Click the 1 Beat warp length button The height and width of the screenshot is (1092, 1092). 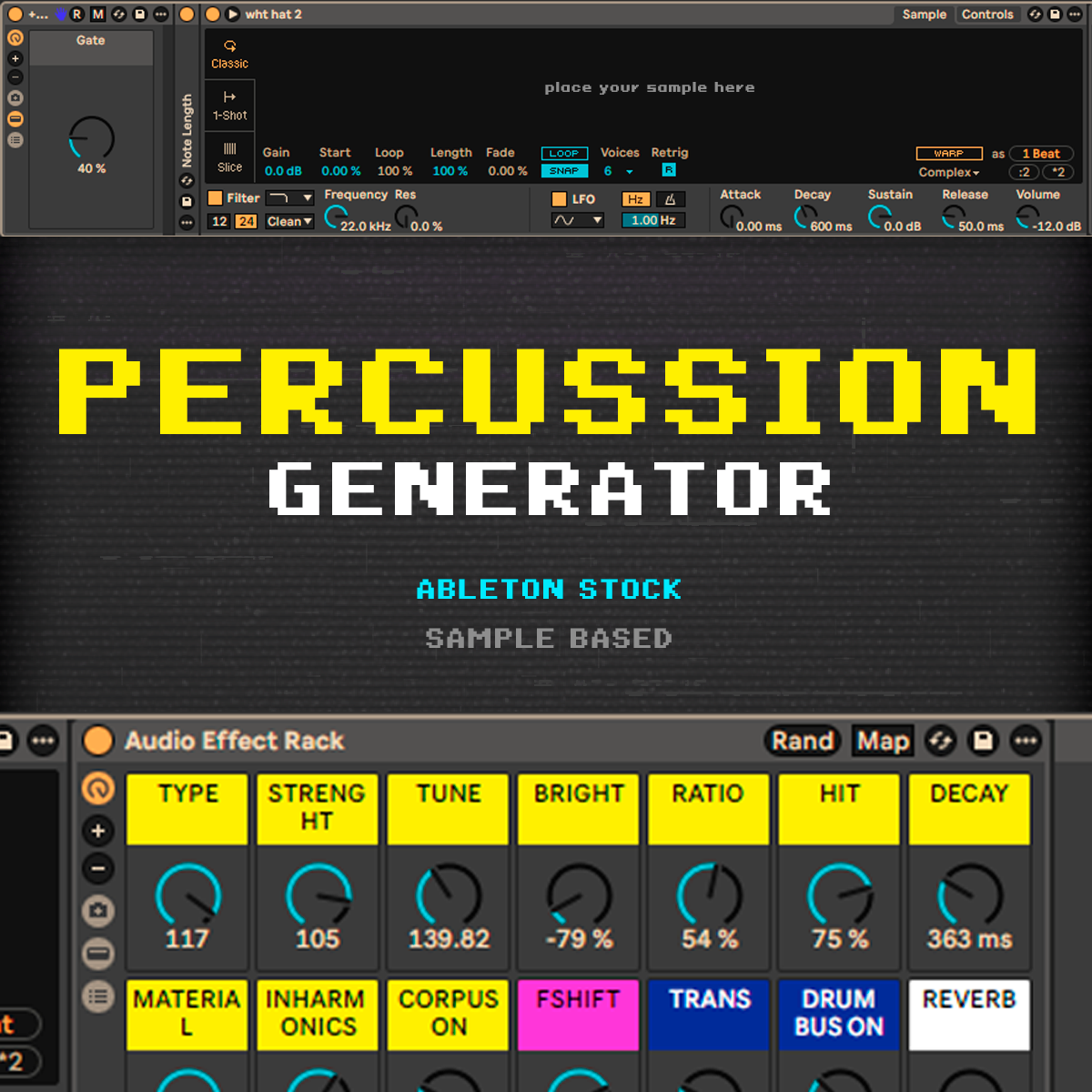(x=1041, y=154)
